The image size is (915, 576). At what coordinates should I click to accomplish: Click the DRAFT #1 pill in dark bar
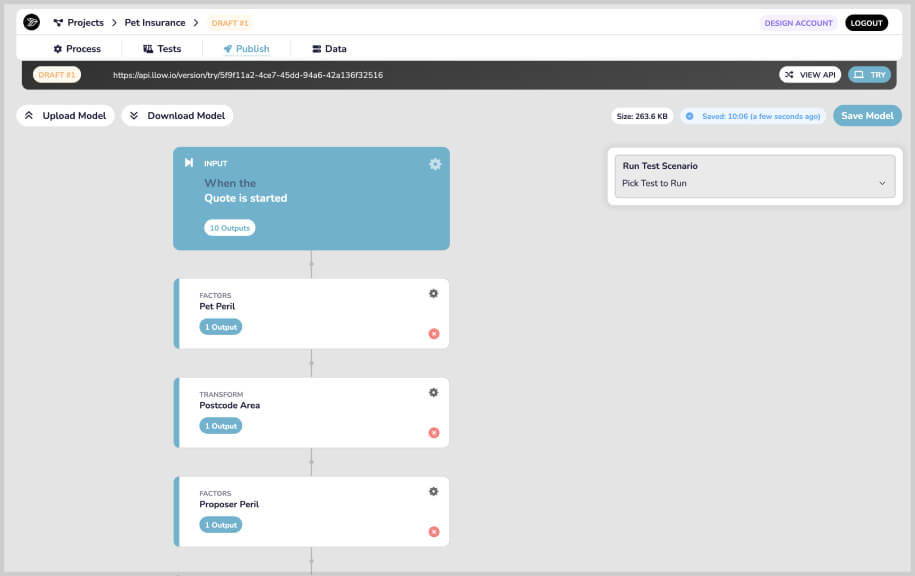coord(57,75)
